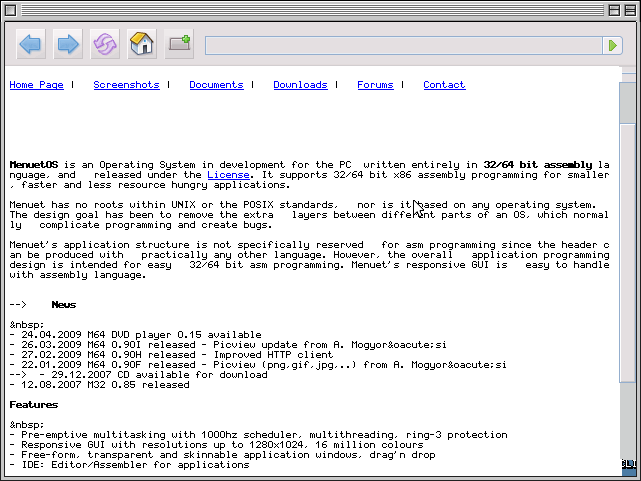Select the 24.04.2009 DVD player news line
Viewport: 641px width, 481px height.
pos(135,335)
